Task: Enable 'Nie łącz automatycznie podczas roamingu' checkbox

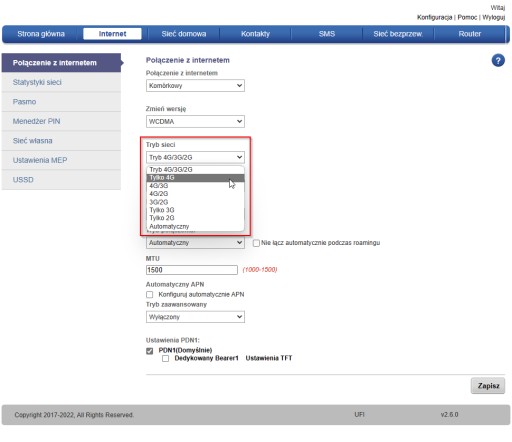Action: click(256, 243)
